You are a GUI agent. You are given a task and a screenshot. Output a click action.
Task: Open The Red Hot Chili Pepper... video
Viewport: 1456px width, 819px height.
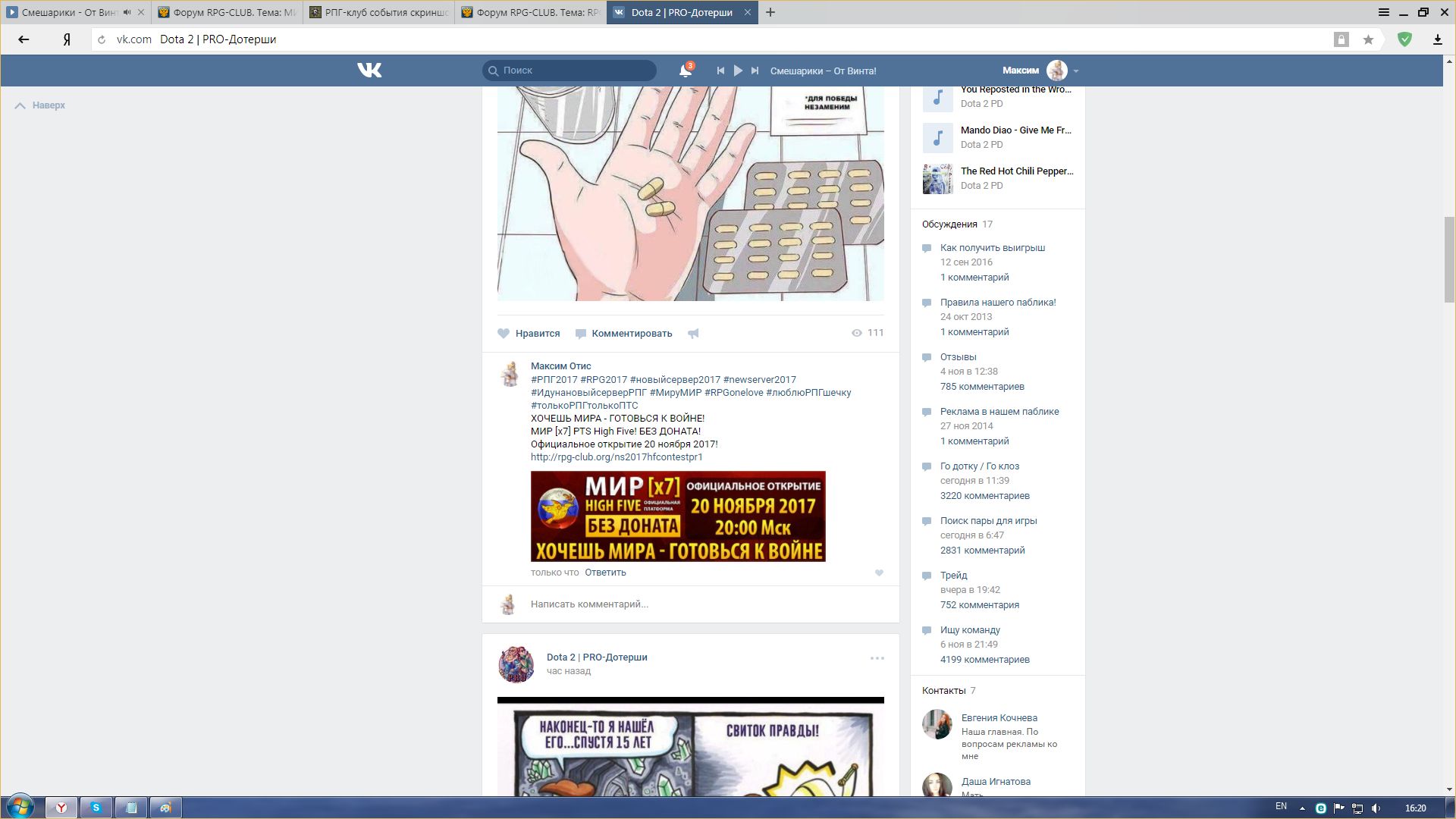[998, 178]
